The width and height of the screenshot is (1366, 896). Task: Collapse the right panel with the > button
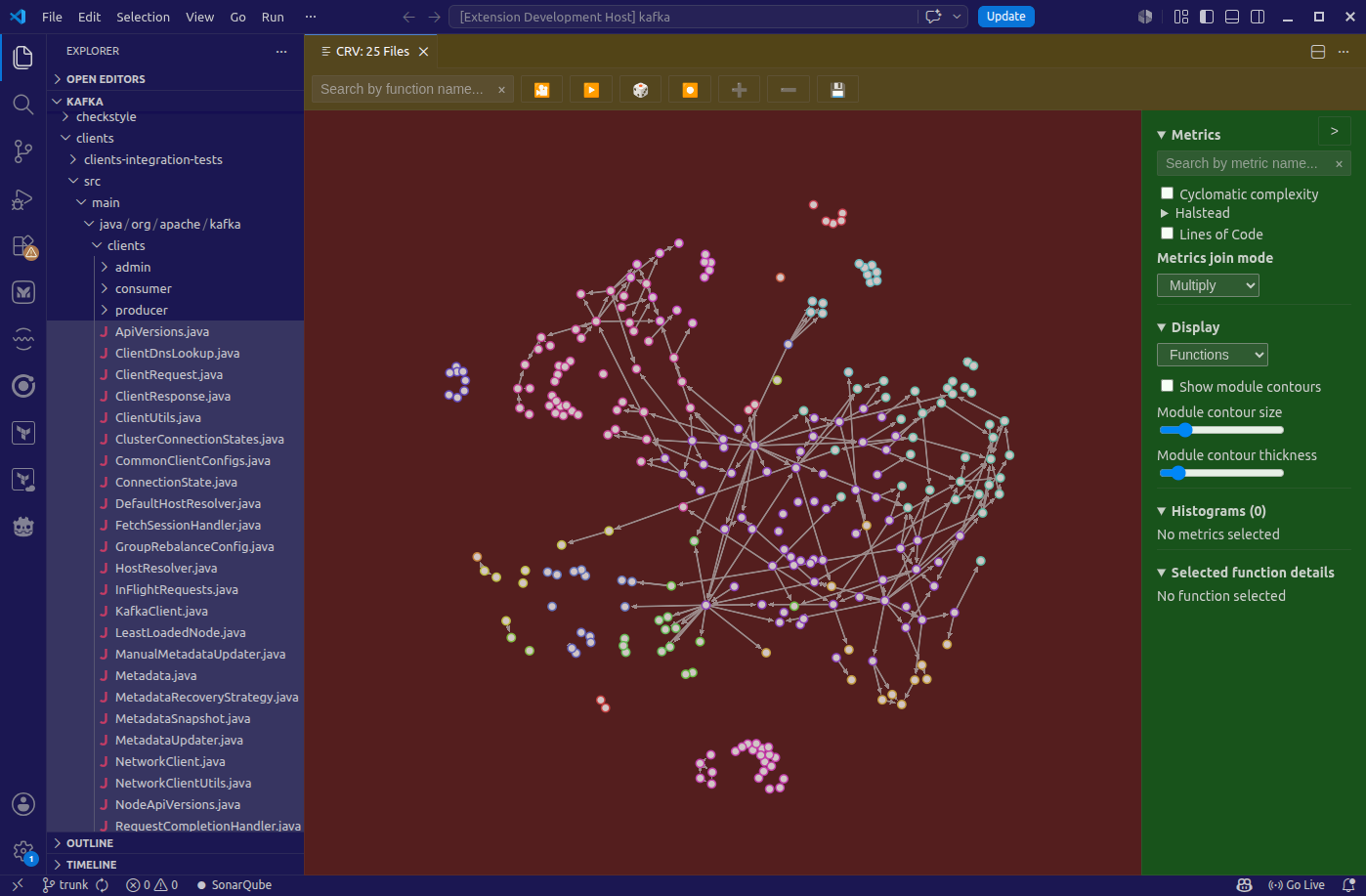[x=1335, y=131]
